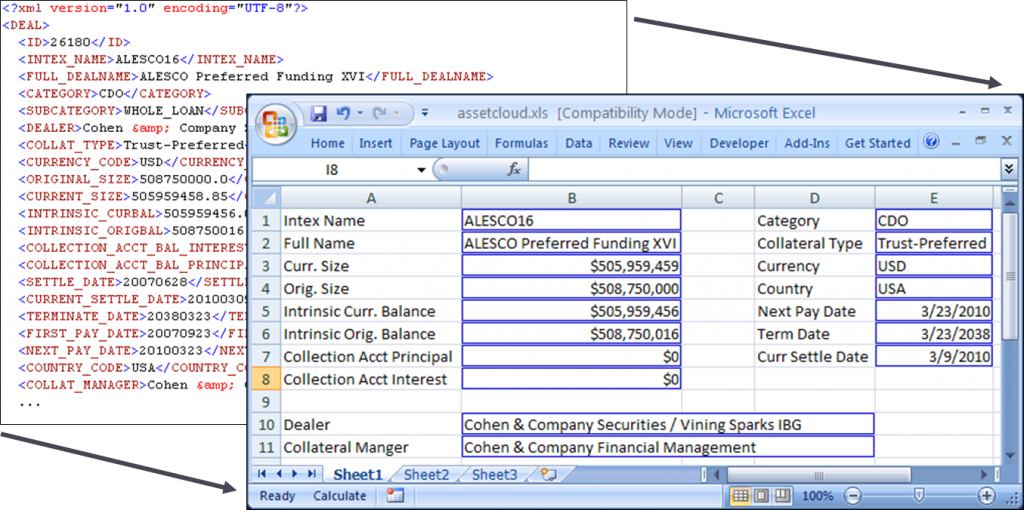Switch to Sheet2 tab
The height and width of the screenshot is (510, 1024).
pyautogui.click(x=426, y=474)
